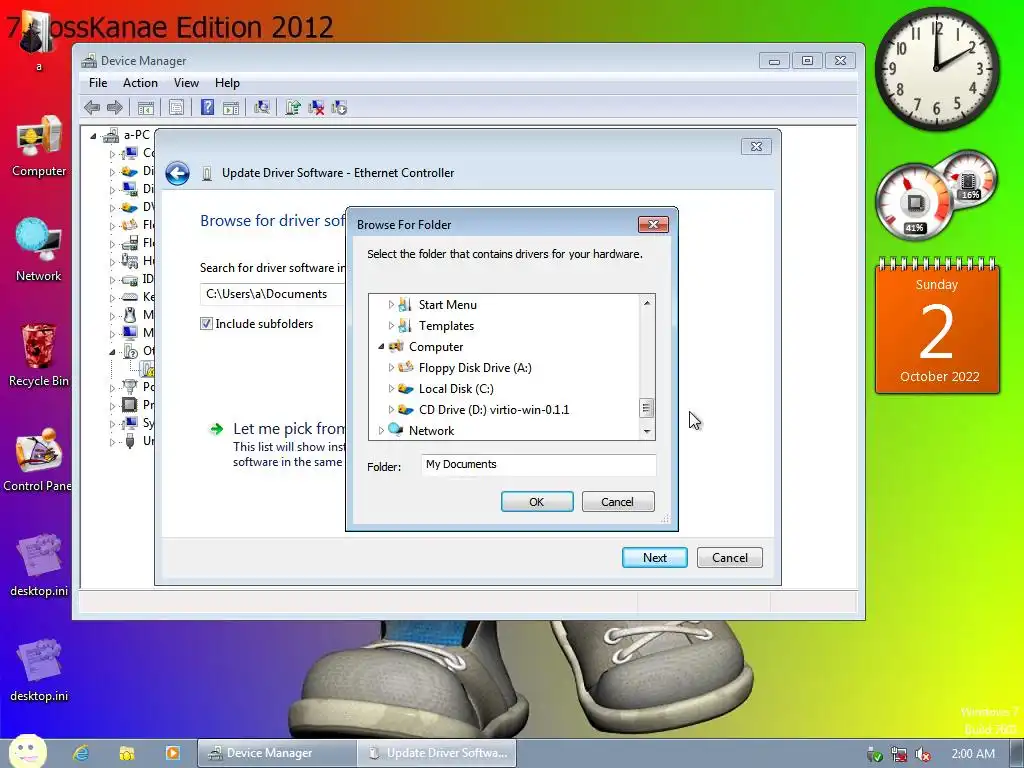This screenshot has width=1024, height=768.
Task: Open the Help menu in Device Manager
Action: pyautogui.click(x=227, y=83)
